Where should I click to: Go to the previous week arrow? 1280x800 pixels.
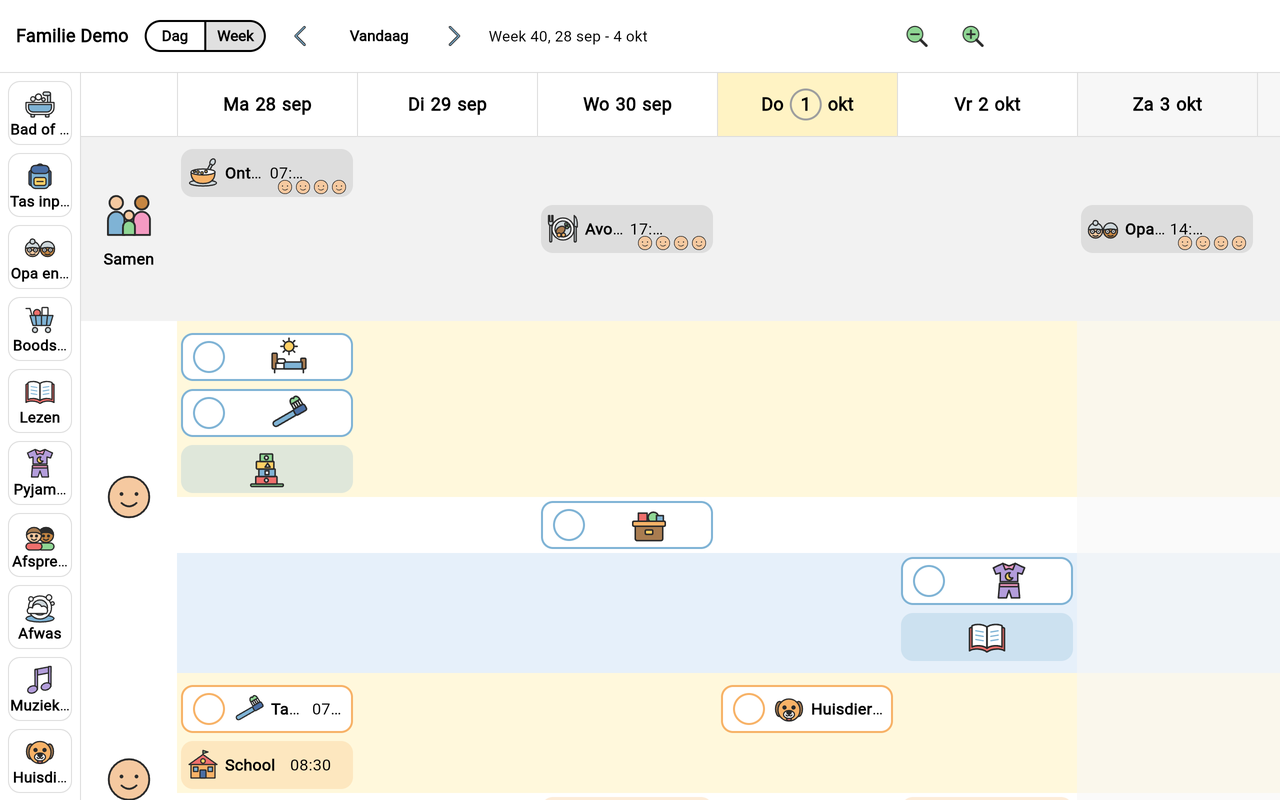[300, 36]
